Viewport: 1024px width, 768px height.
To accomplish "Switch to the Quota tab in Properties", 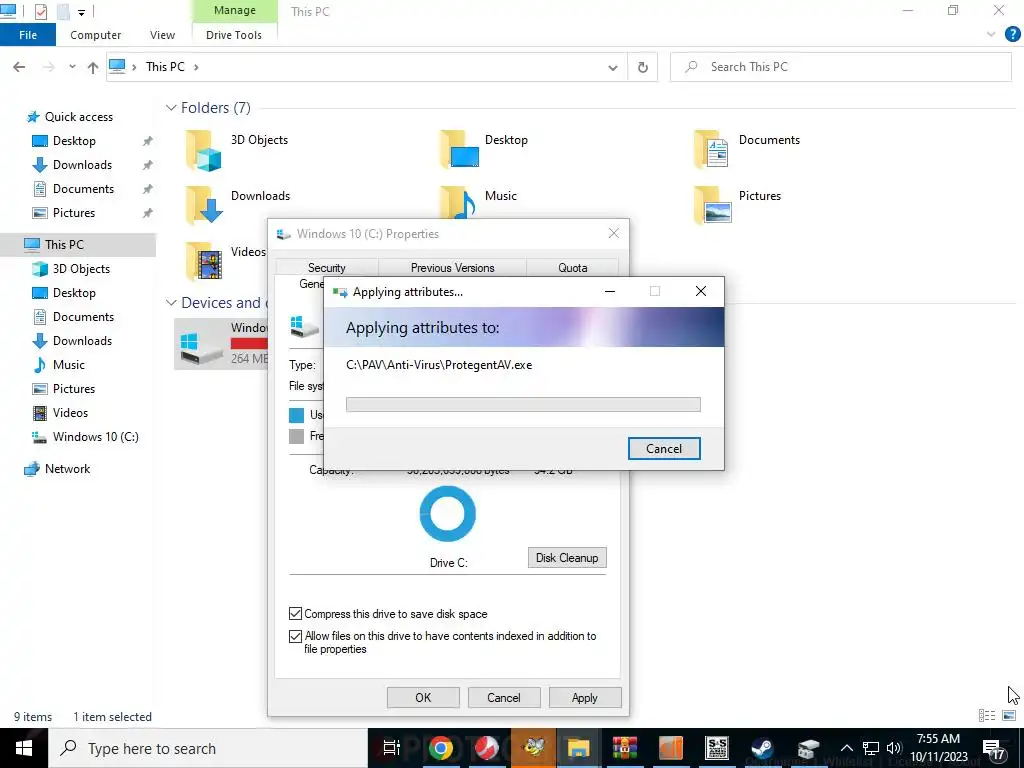I will pos(573,268).
